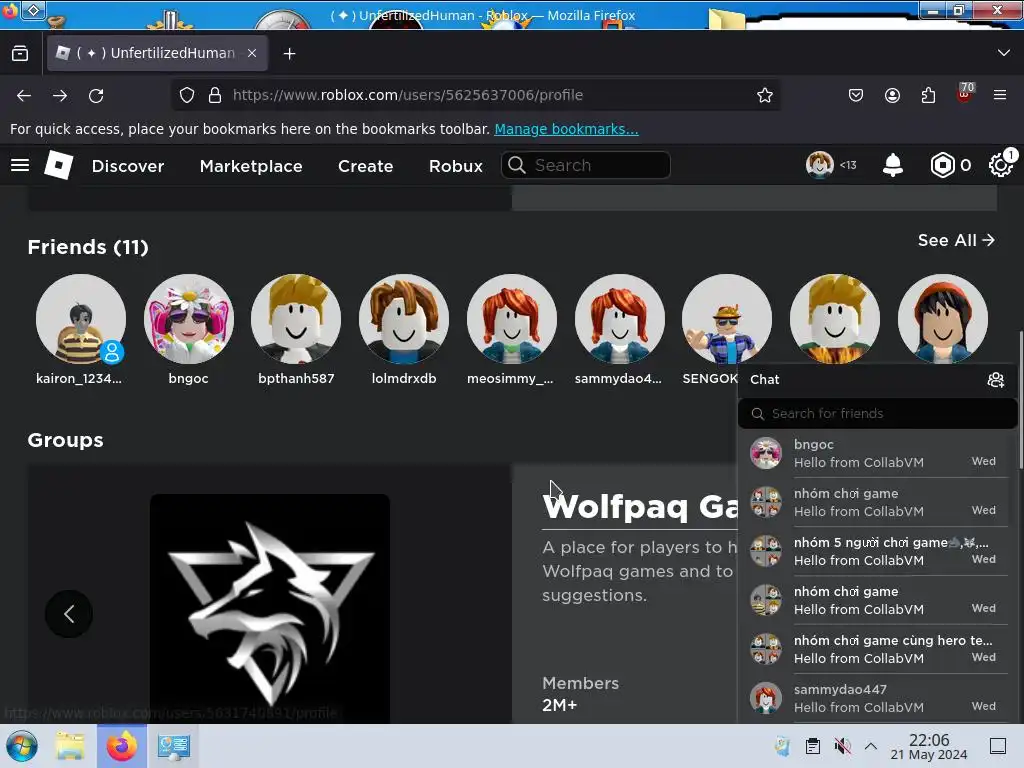Toggle the muted volume tray icon

click(842, 746)
